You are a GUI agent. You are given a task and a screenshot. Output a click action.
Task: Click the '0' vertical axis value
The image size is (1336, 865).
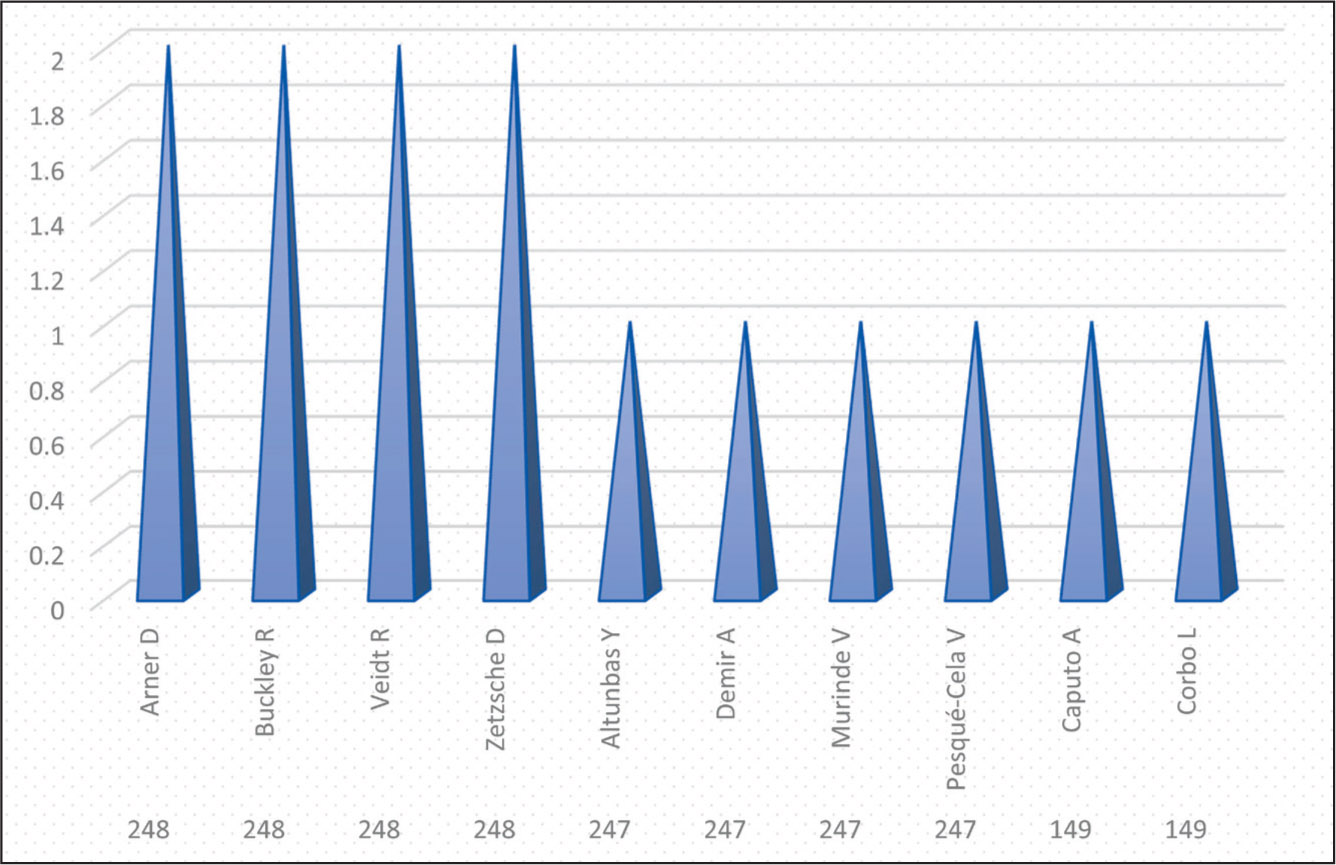tap(58, 610)
